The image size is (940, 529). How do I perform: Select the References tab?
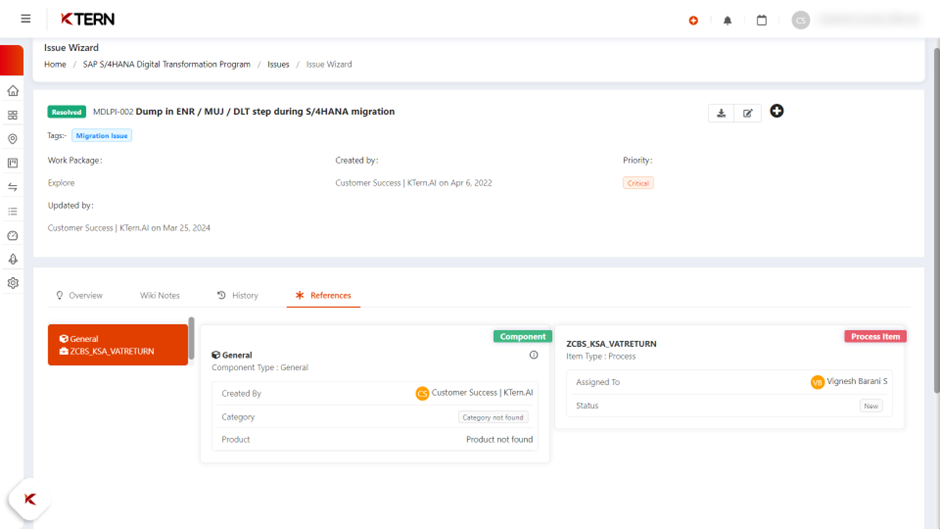tap(323, 295)
